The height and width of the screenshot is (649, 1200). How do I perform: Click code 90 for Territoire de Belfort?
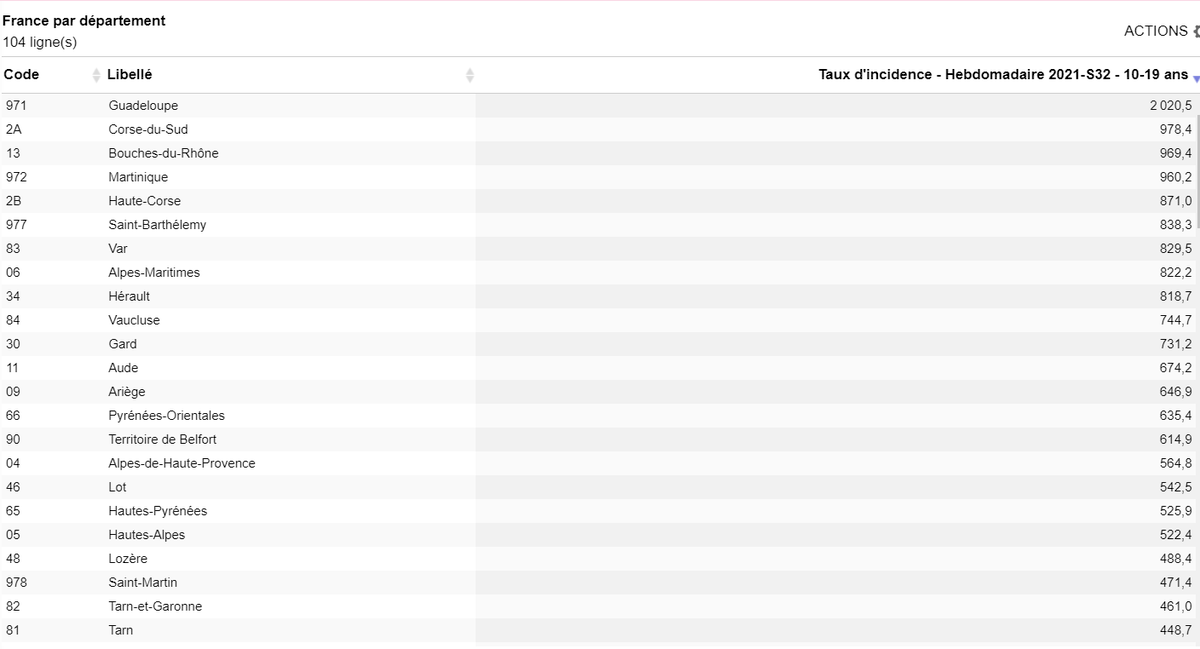pos(13,439)
